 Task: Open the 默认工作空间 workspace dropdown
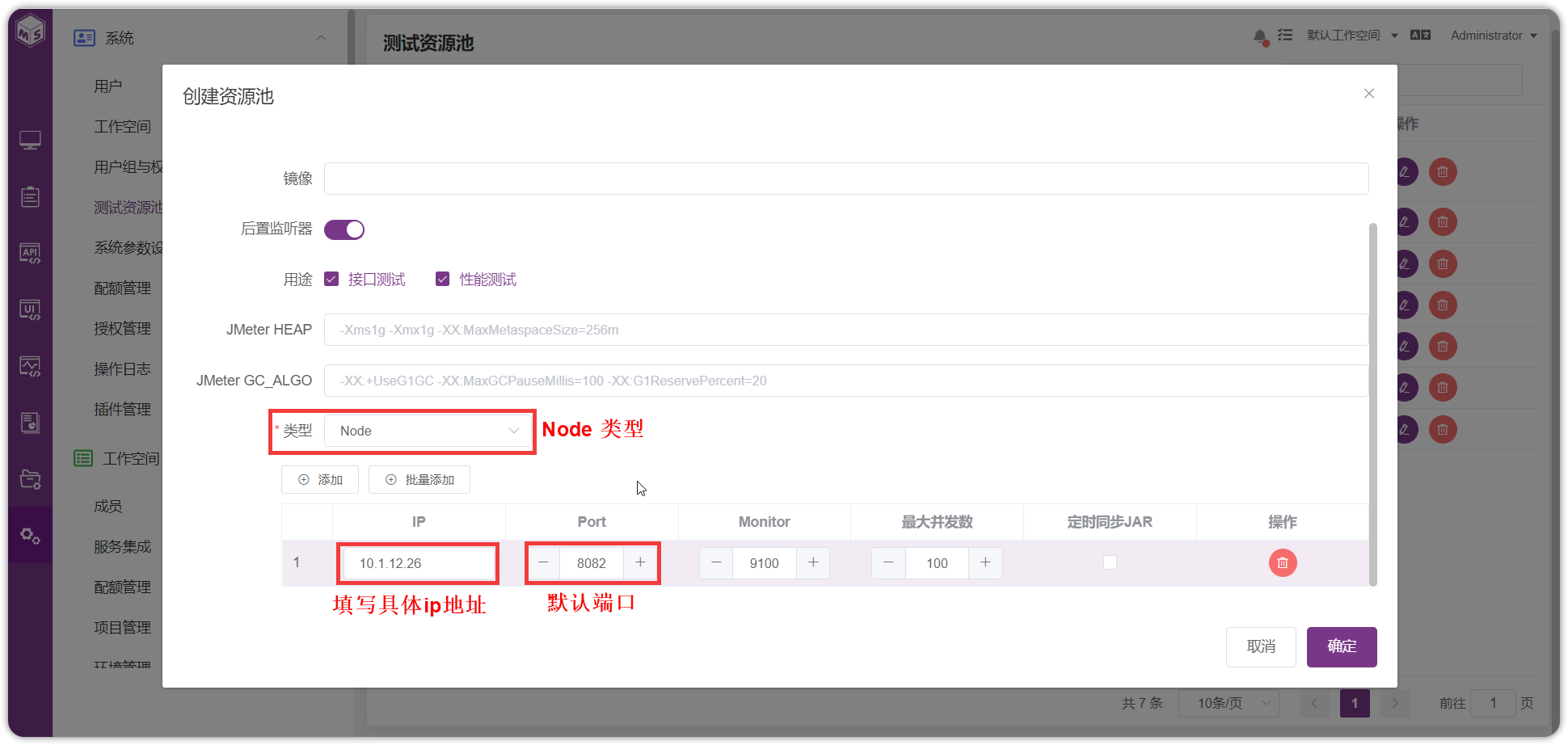pos(1352,36)
